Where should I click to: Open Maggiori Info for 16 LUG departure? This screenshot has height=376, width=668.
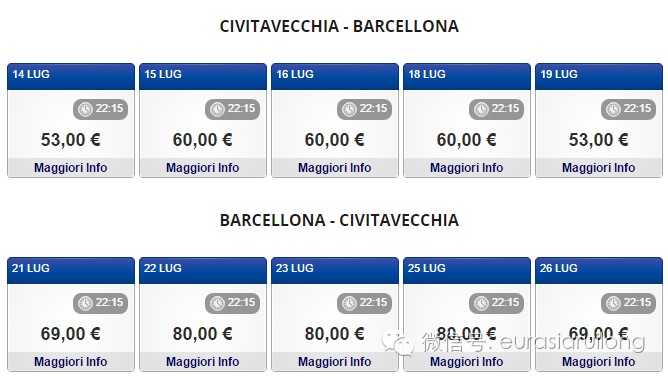[335, 168]
